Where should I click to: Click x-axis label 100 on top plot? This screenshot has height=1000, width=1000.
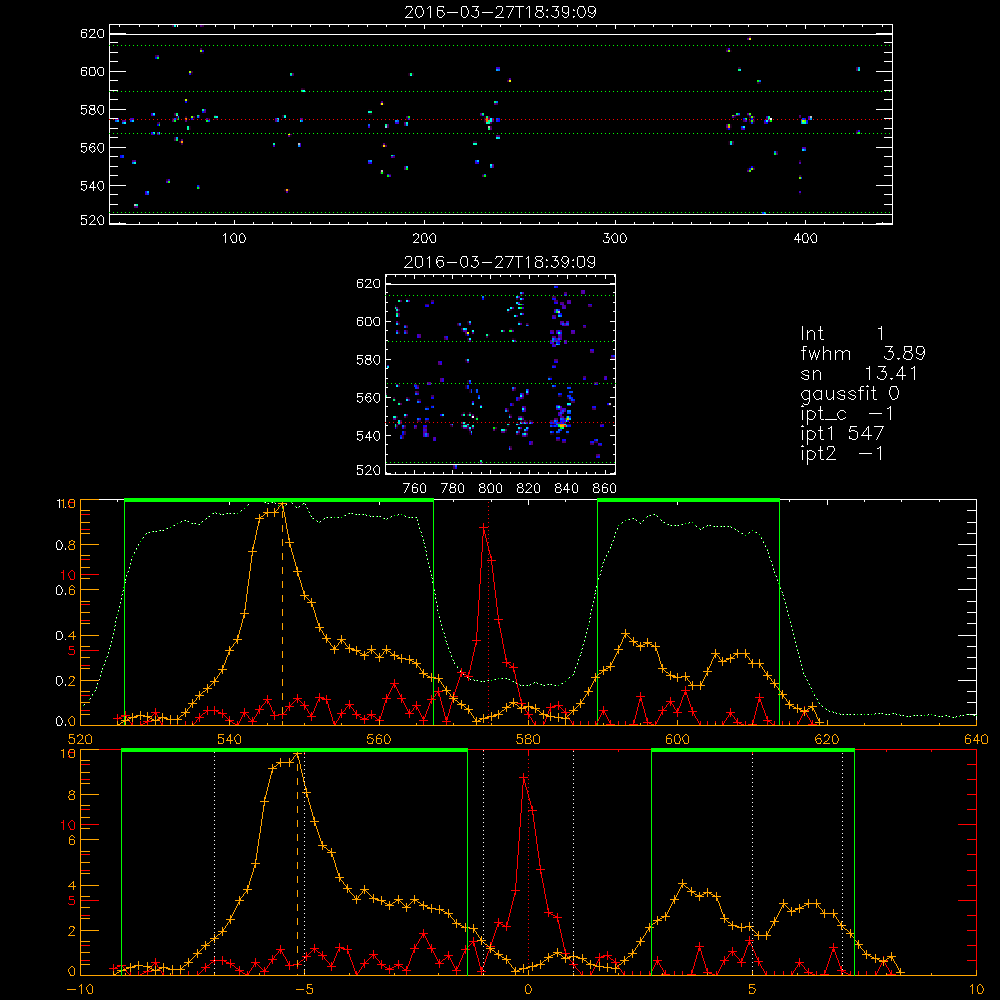click(x=234, y=239)
